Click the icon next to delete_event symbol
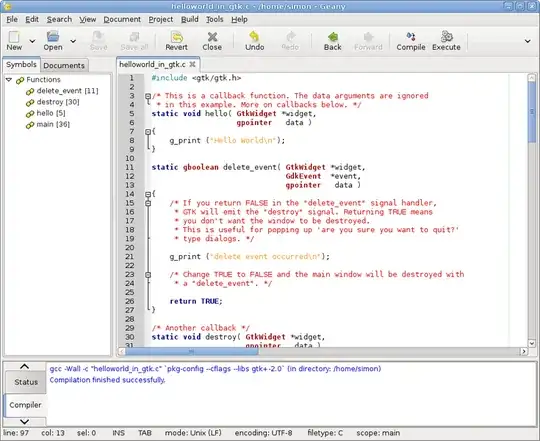The width and height of the screenshot is (540, 441). (x=30, y=91)
